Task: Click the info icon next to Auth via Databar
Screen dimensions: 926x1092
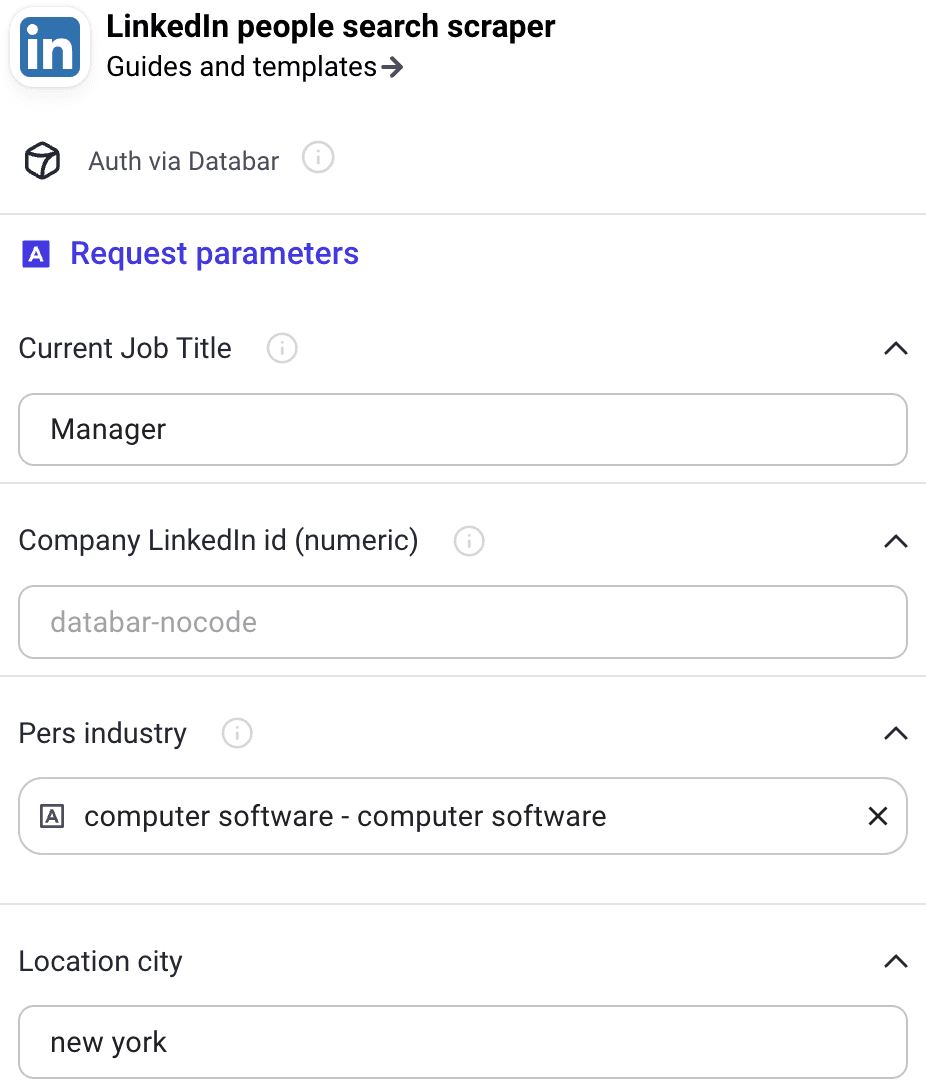Action: 317,157
